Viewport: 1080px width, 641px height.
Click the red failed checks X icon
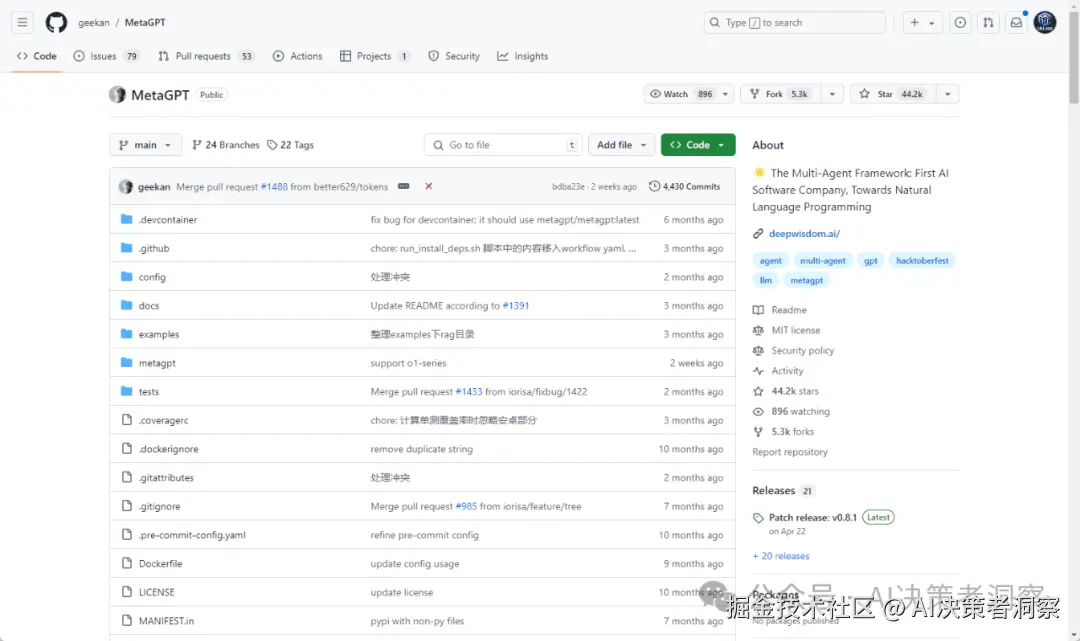click(x=428, y=187)
